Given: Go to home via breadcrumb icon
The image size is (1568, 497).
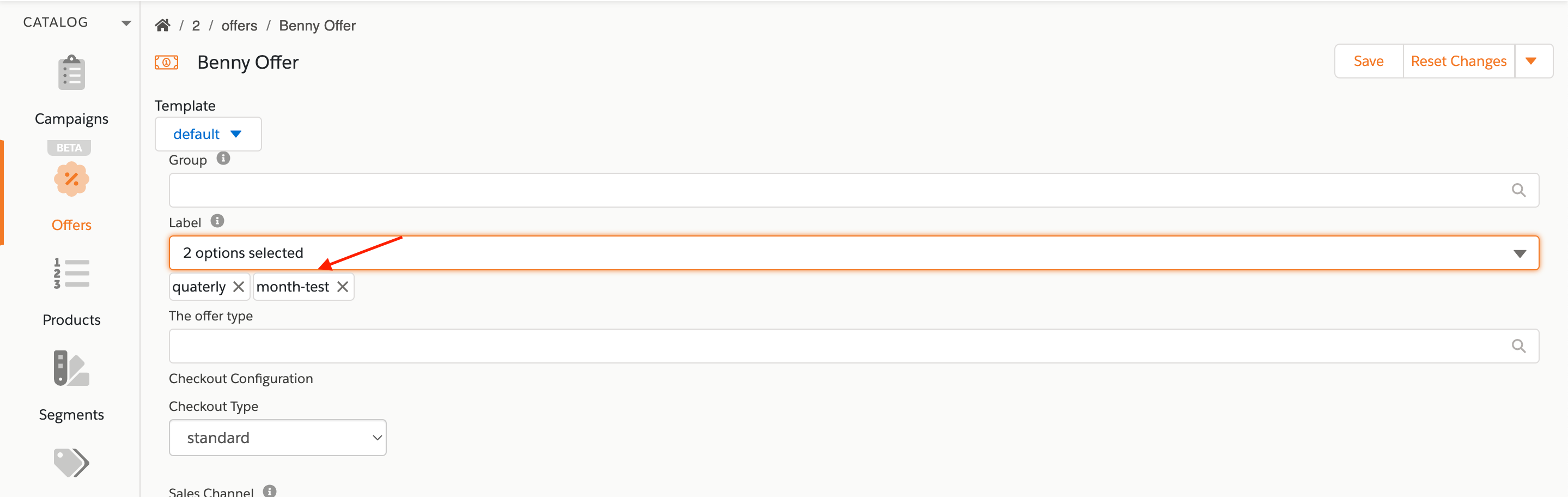Looking at the screenshot, I should 162,26.
